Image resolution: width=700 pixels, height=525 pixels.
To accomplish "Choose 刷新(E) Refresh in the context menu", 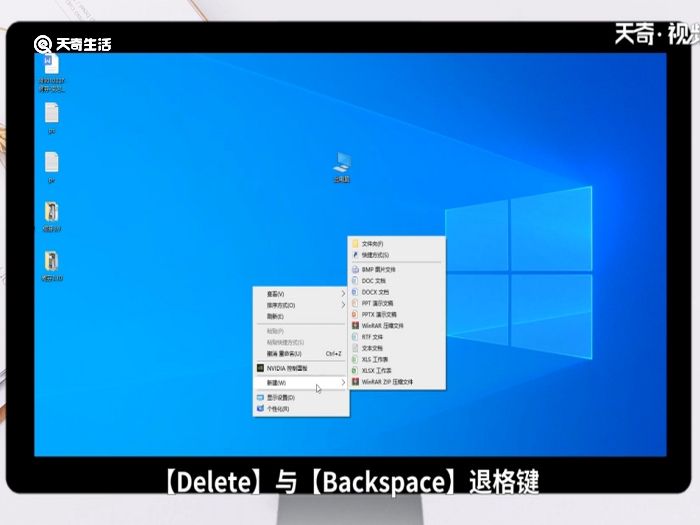I will point(301,316).
